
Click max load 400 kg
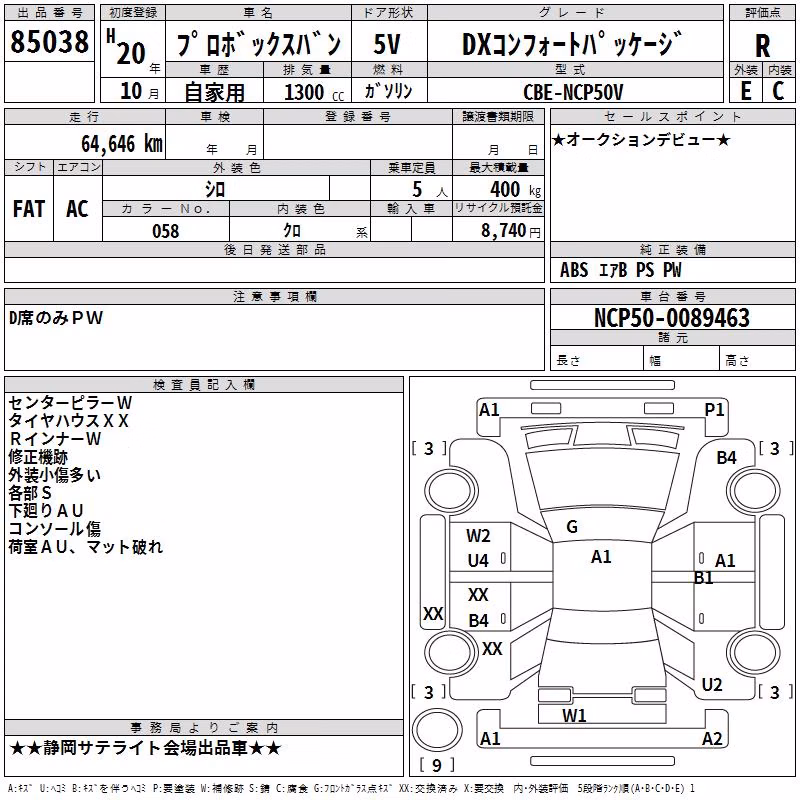coord(515,190)
